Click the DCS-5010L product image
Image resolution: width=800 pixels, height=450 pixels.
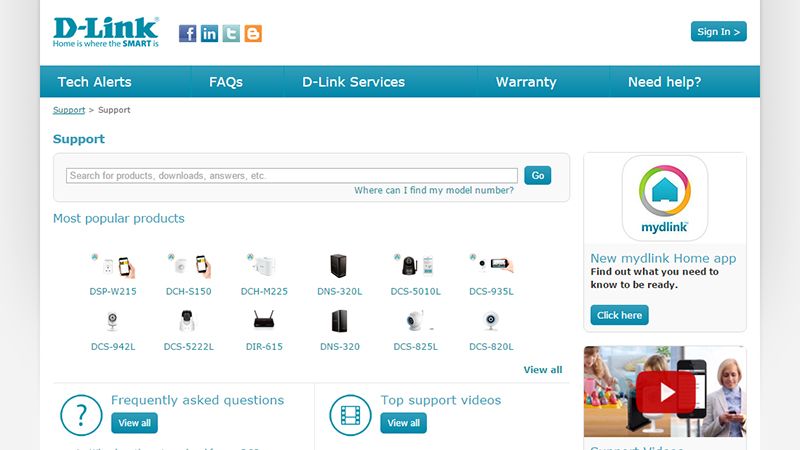415,266
